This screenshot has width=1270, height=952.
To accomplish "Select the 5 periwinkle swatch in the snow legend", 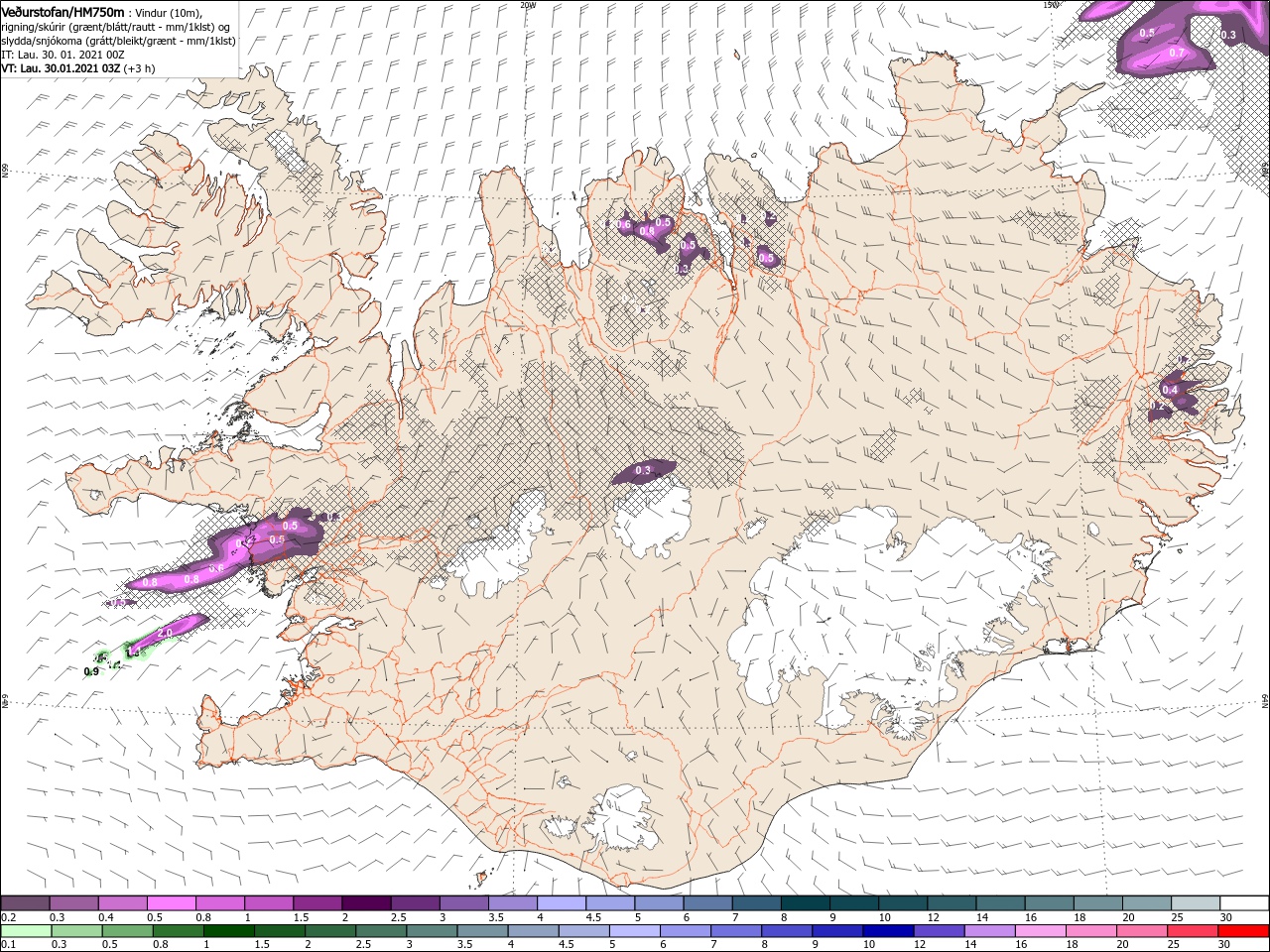I will point(659,903).
